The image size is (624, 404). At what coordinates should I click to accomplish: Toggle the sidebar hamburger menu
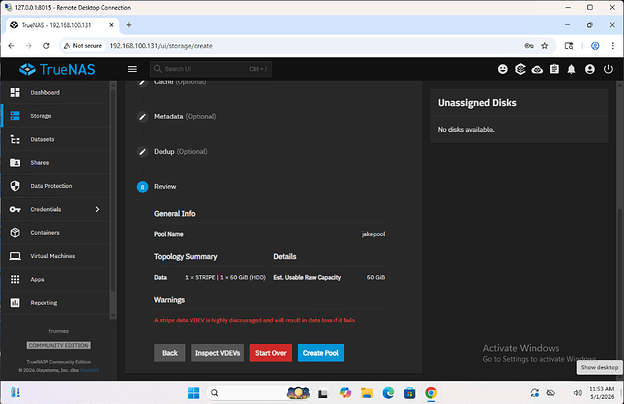(133, 69)
